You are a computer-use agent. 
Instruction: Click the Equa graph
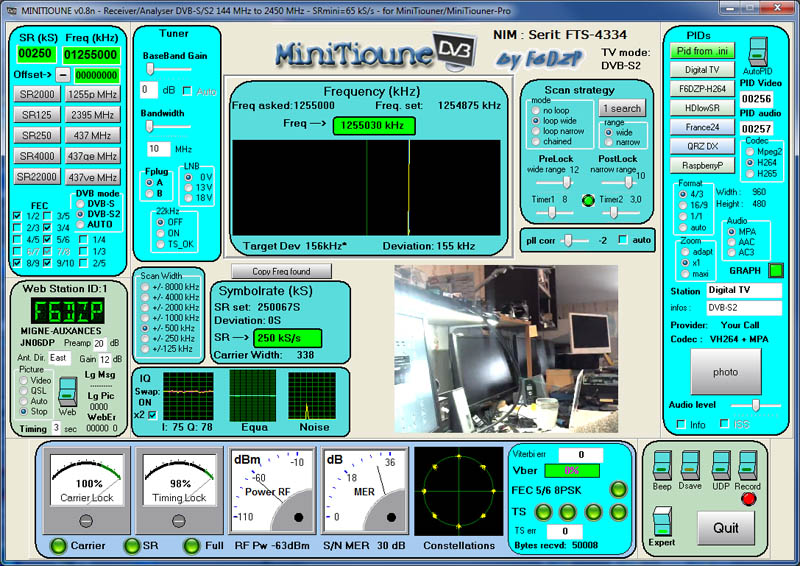click(253, 396)
